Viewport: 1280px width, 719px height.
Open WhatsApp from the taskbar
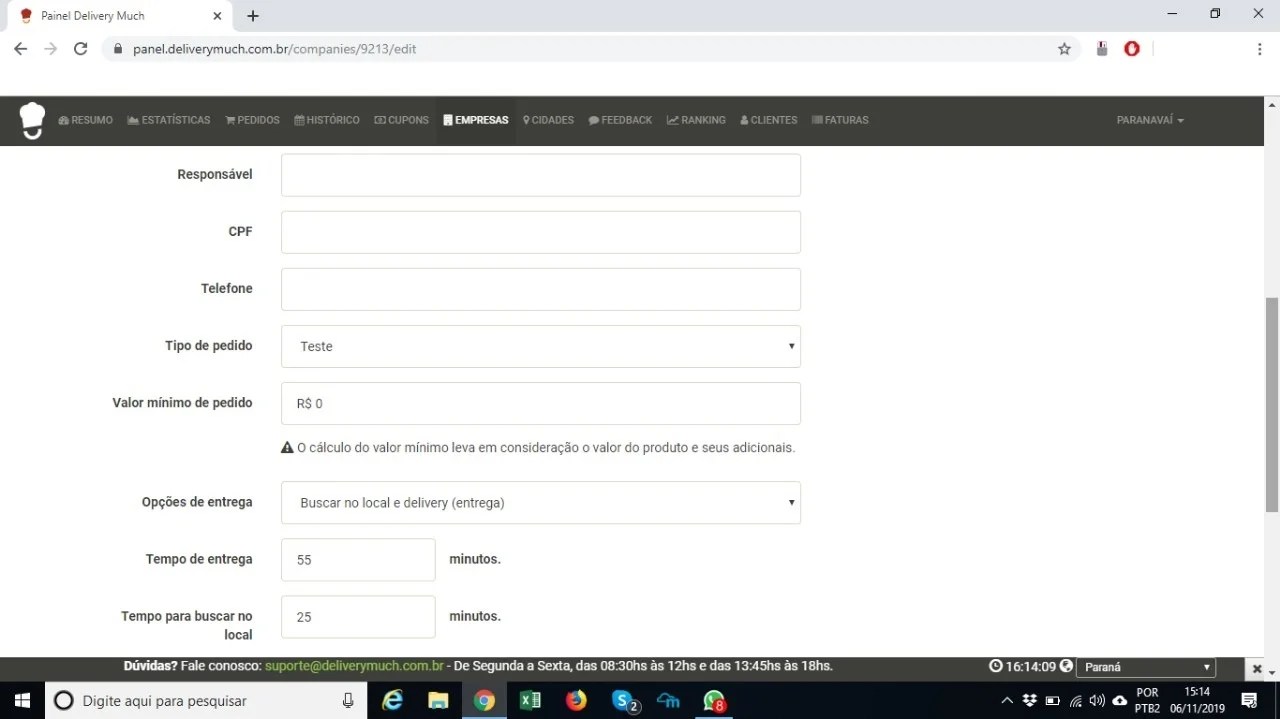[x=714, y=701]
